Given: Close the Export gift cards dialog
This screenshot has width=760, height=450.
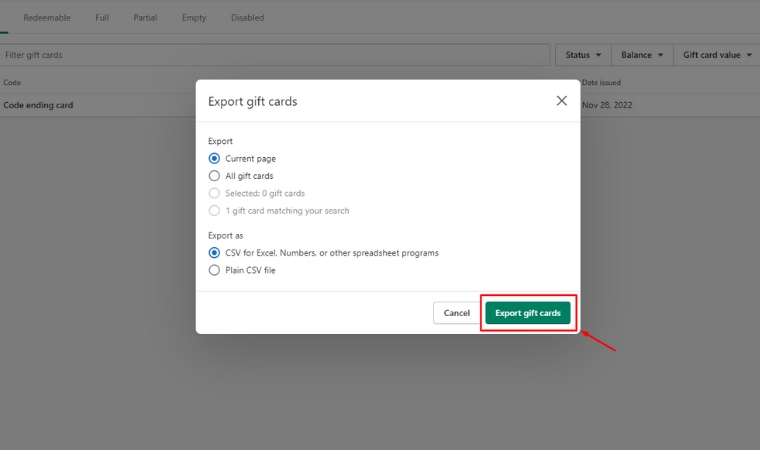Looking at the screenshot, I should (x=561, y=101).
